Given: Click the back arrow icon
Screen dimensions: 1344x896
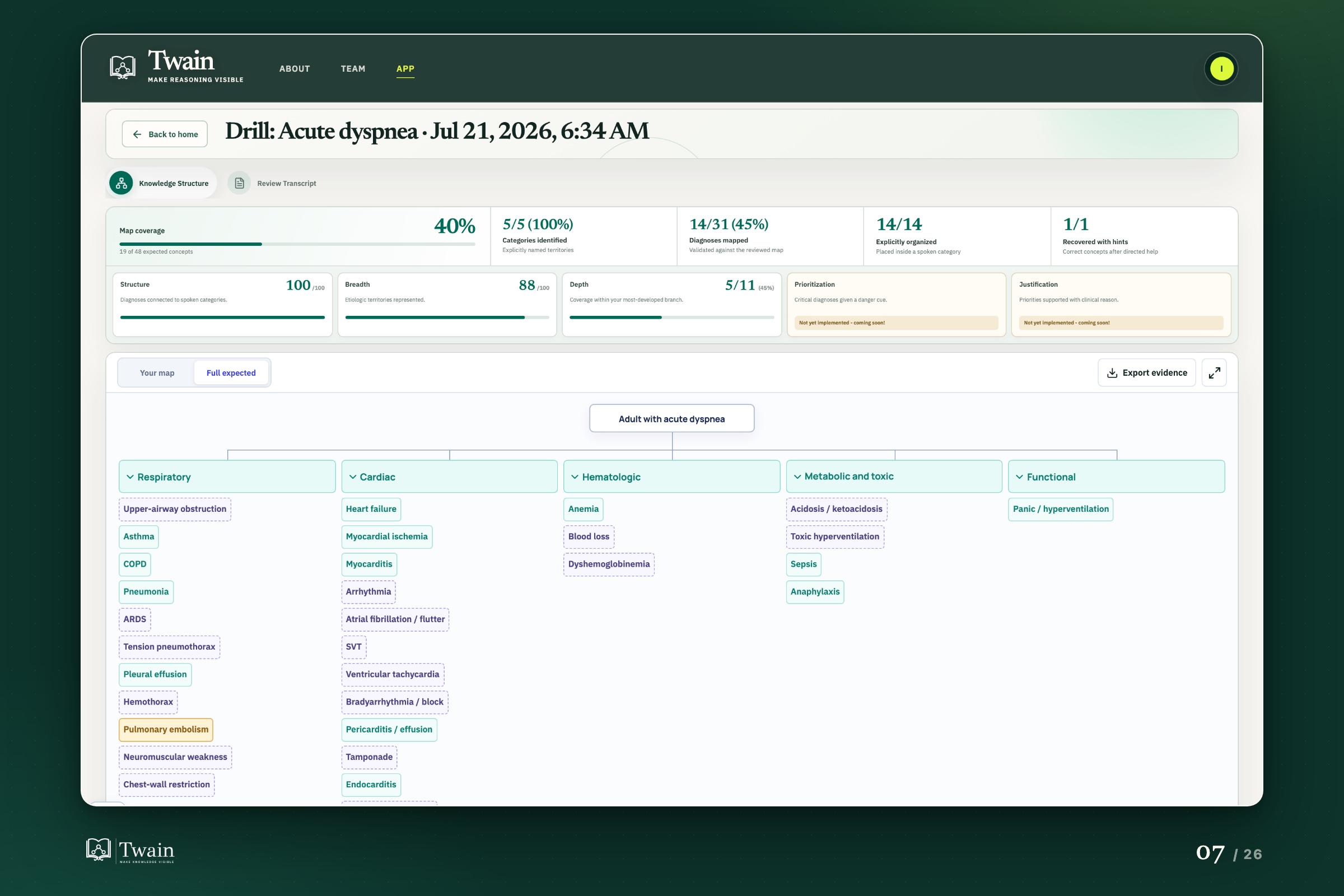Looking at the screenshot, I should [137, 134].
